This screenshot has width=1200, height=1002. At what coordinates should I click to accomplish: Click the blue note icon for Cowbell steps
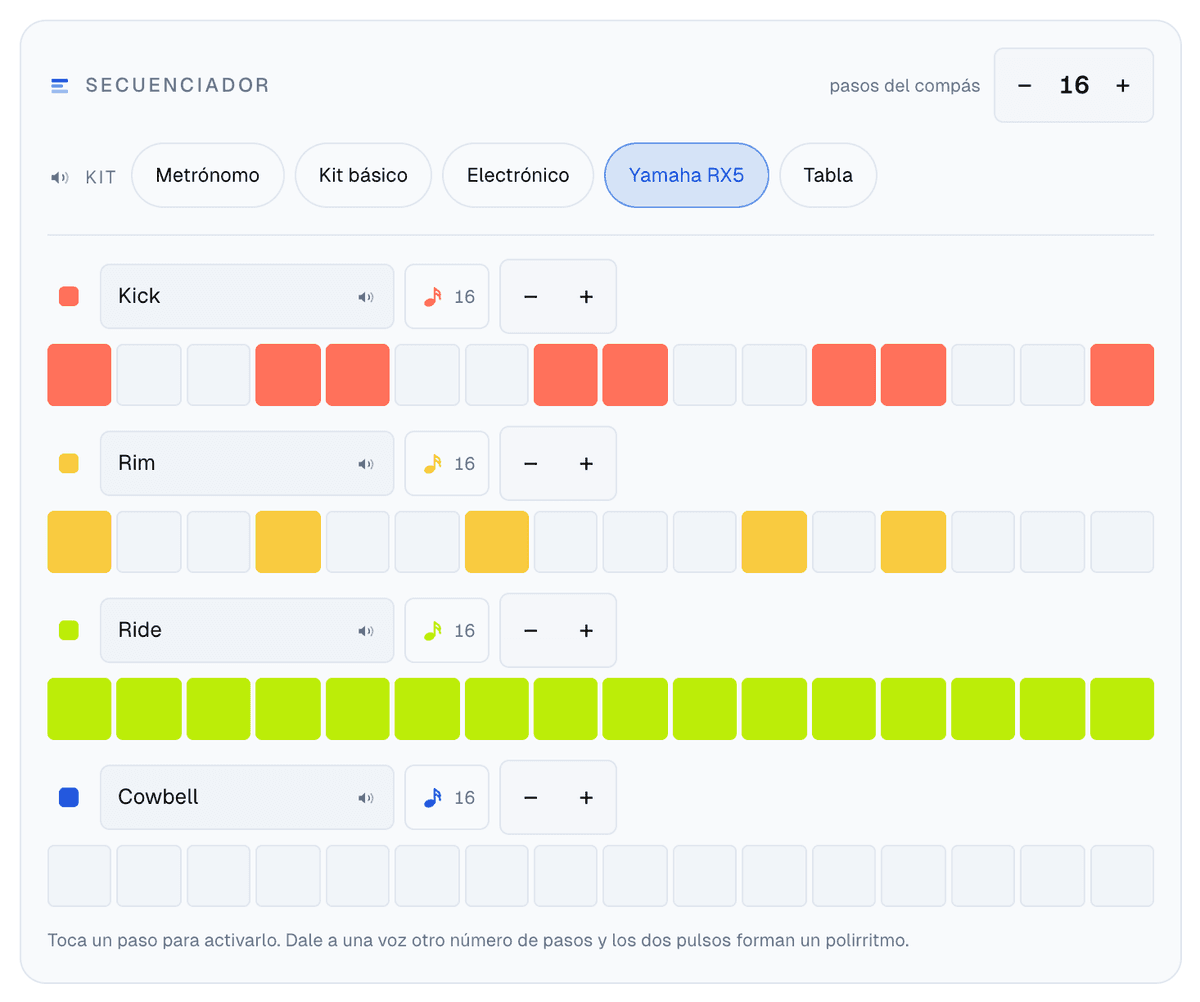[x=432, y=798]
